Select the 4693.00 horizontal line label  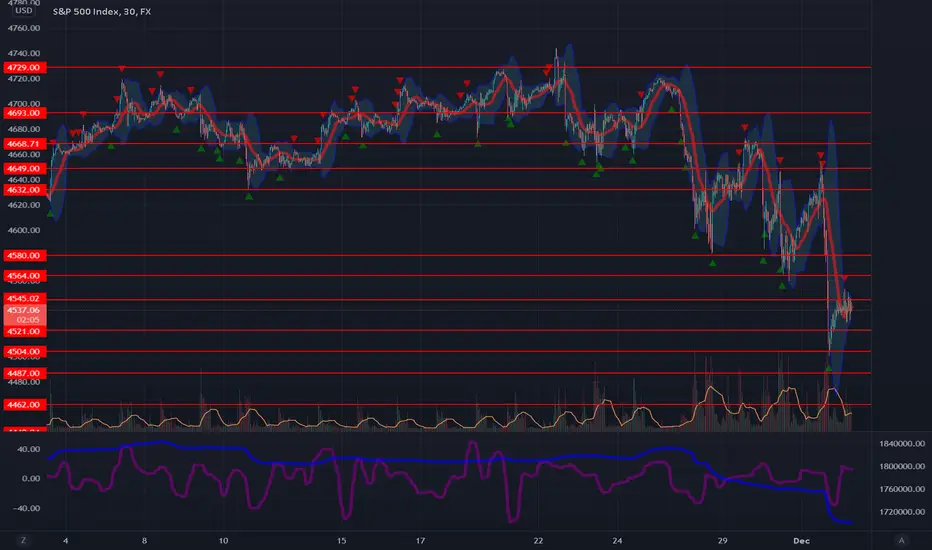tap(24, 112)
